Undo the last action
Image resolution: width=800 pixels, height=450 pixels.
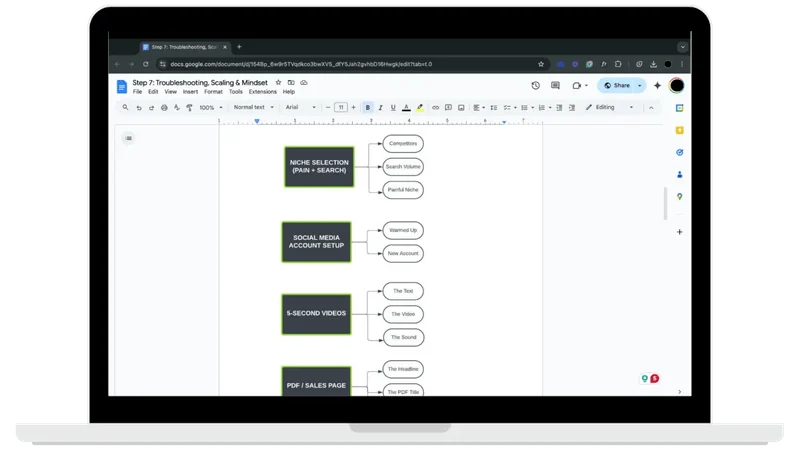[x=139, y=108]
